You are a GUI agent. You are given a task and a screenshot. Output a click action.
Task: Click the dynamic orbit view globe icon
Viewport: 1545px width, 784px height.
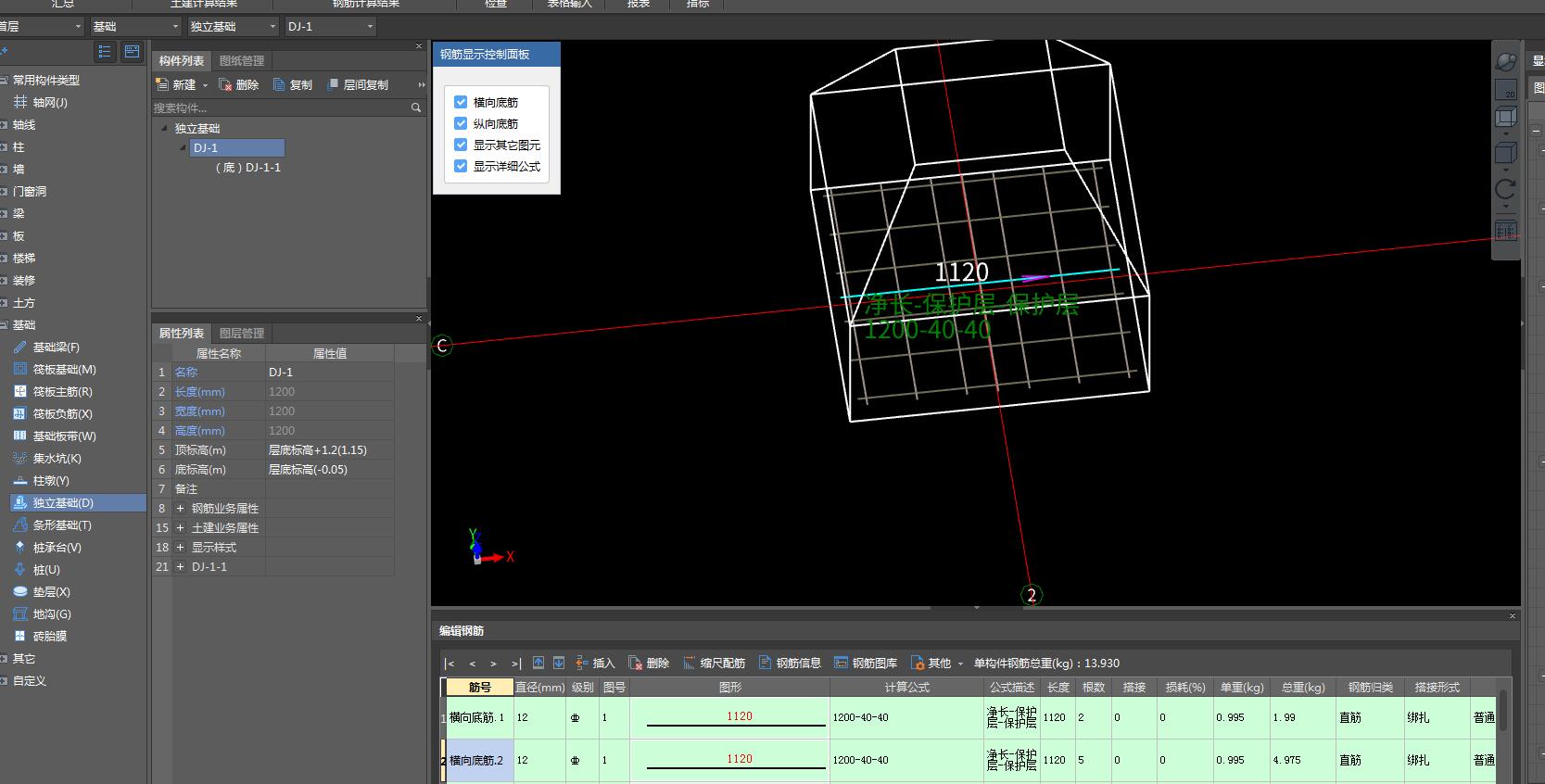point(1506,61)
